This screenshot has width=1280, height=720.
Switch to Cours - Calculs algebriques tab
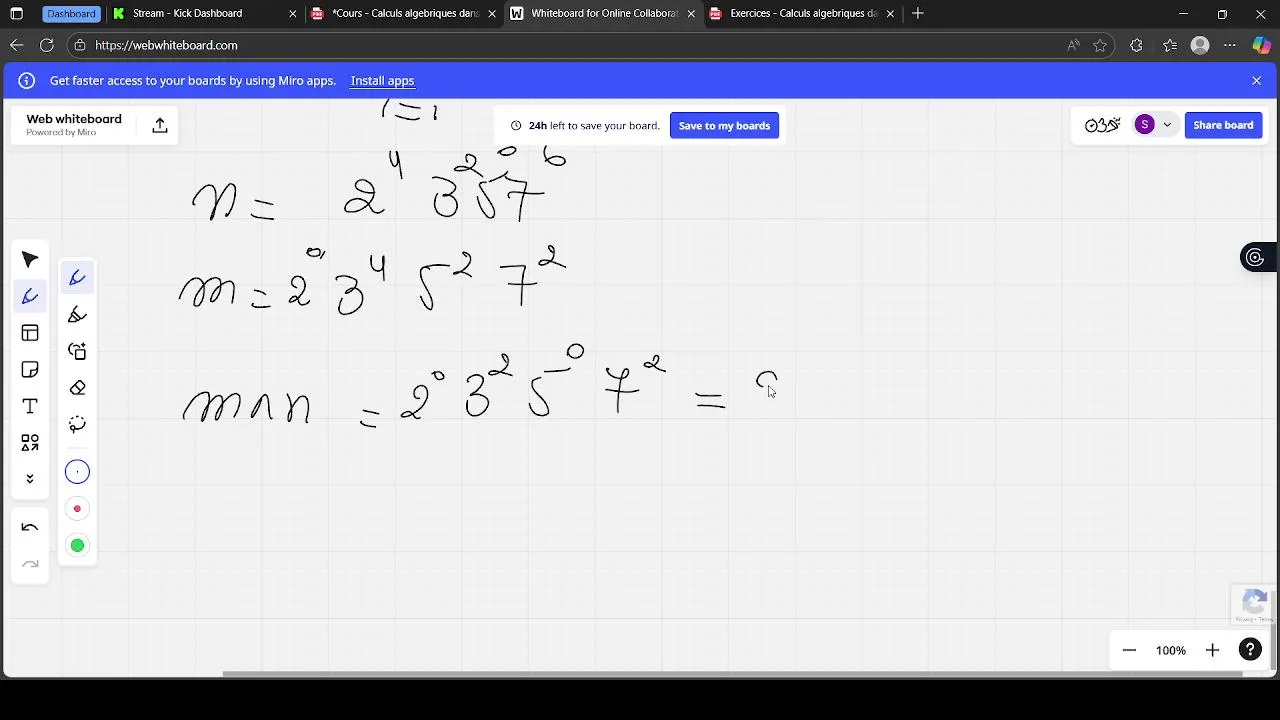pos(403,14)
